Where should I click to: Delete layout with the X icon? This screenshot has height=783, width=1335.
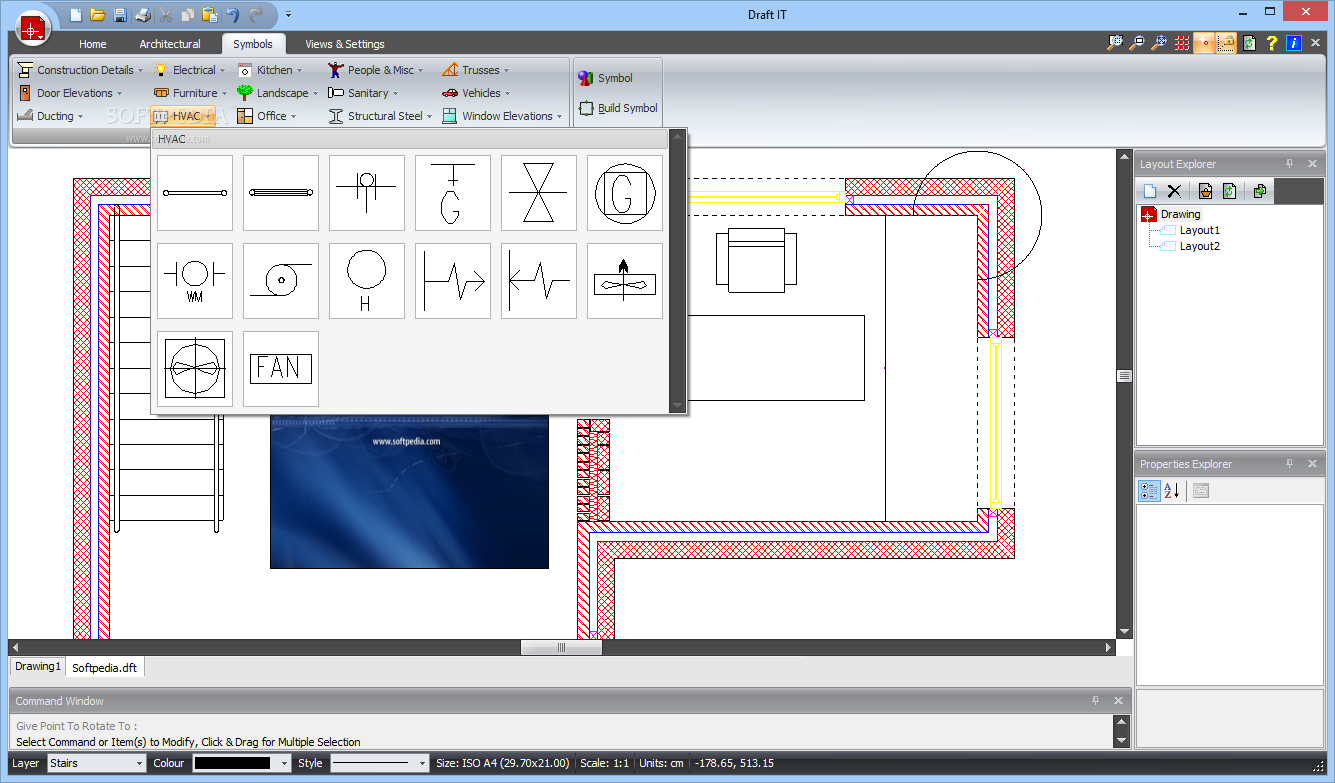click(1174, 191)
